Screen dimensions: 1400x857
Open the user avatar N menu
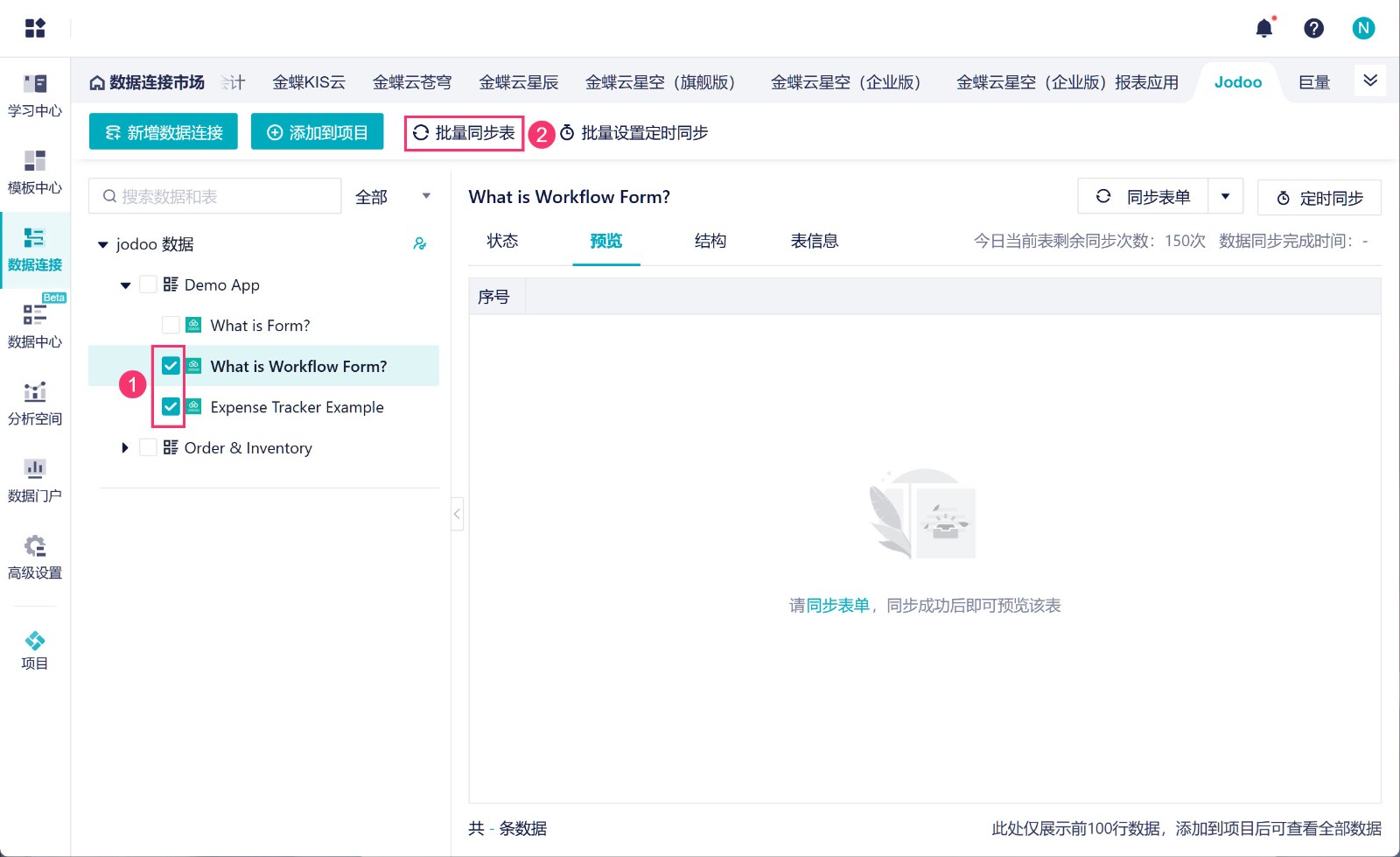pyautogui.click(x=1363, y=28)
